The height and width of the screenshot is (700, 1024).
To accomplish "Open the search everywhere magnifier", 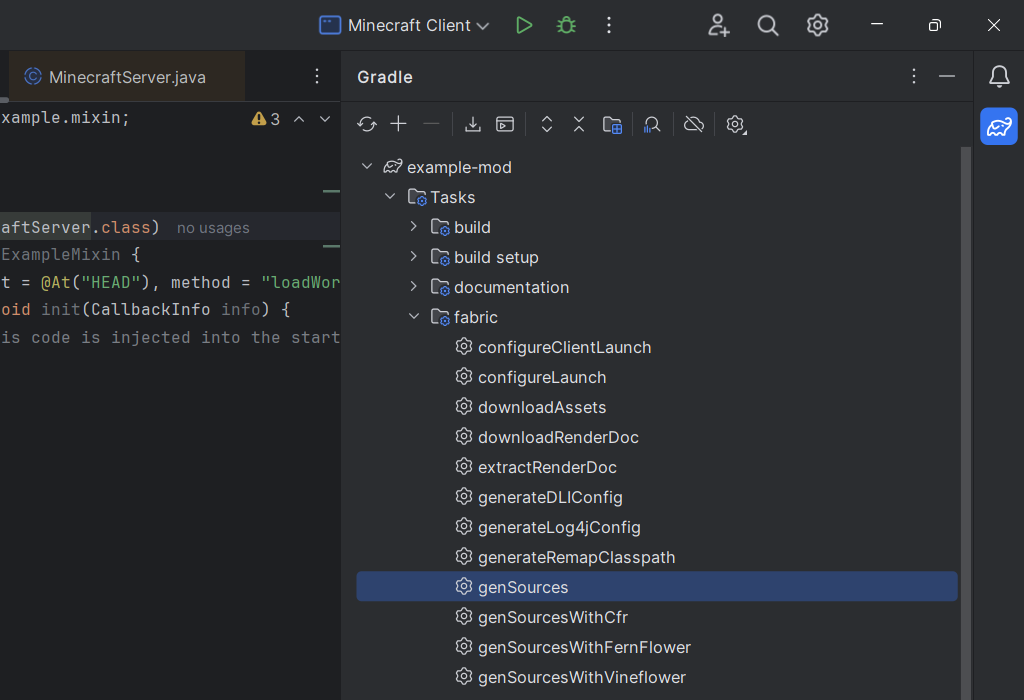I will 767,25.
